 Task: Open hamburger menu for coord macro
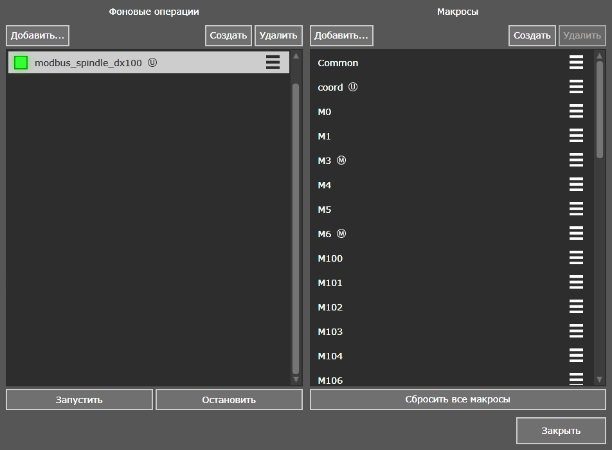(x=576, y=87)
